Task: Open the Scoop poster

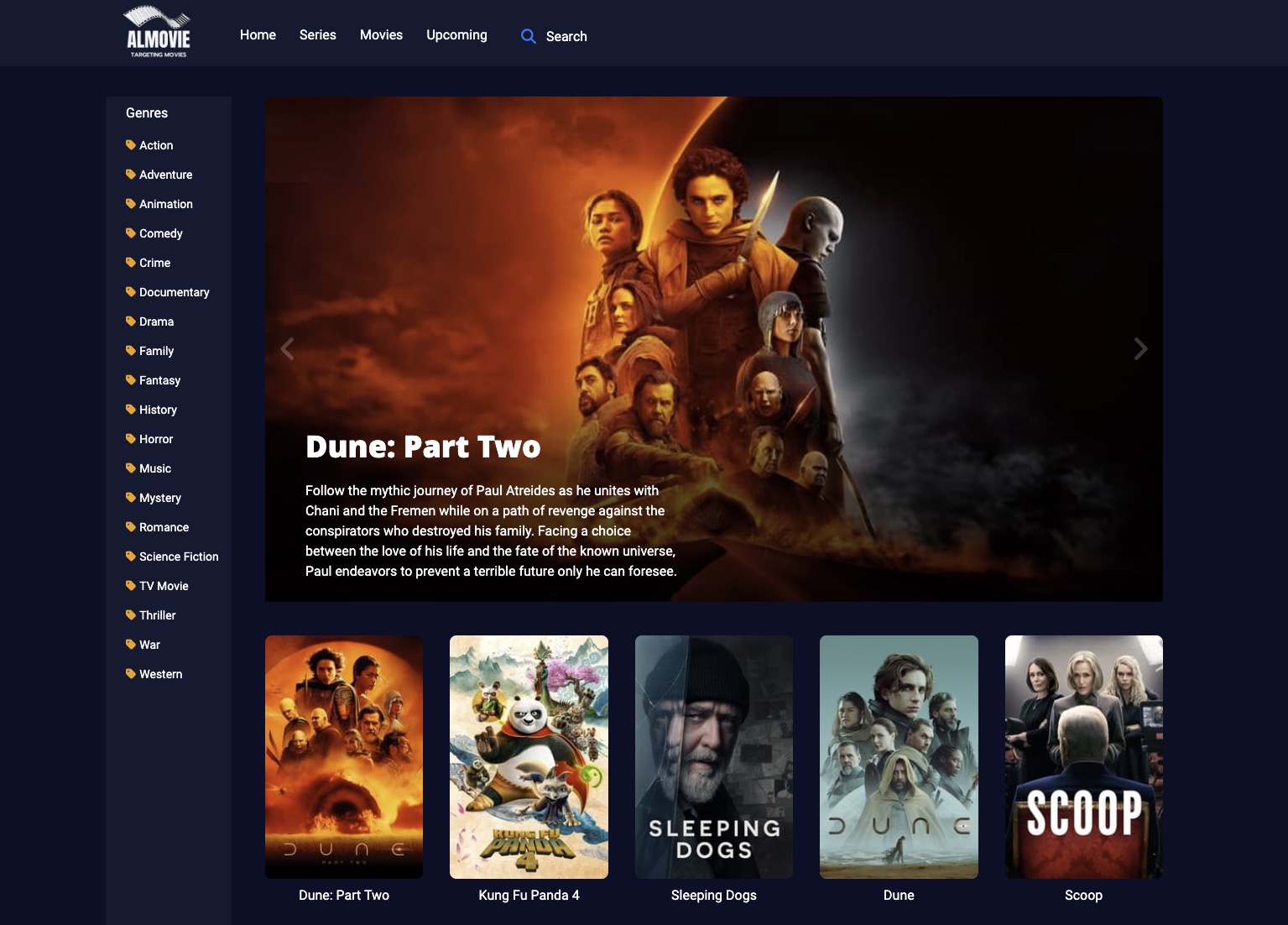Action: tap(1084, 757)
